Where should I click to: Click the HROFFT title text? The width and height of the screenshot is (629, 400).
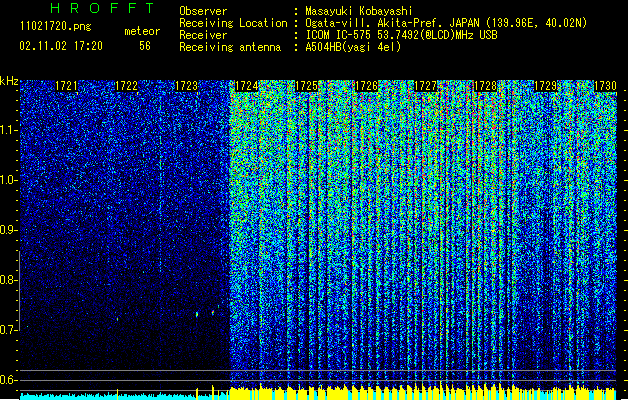click(x=102, y=8)
